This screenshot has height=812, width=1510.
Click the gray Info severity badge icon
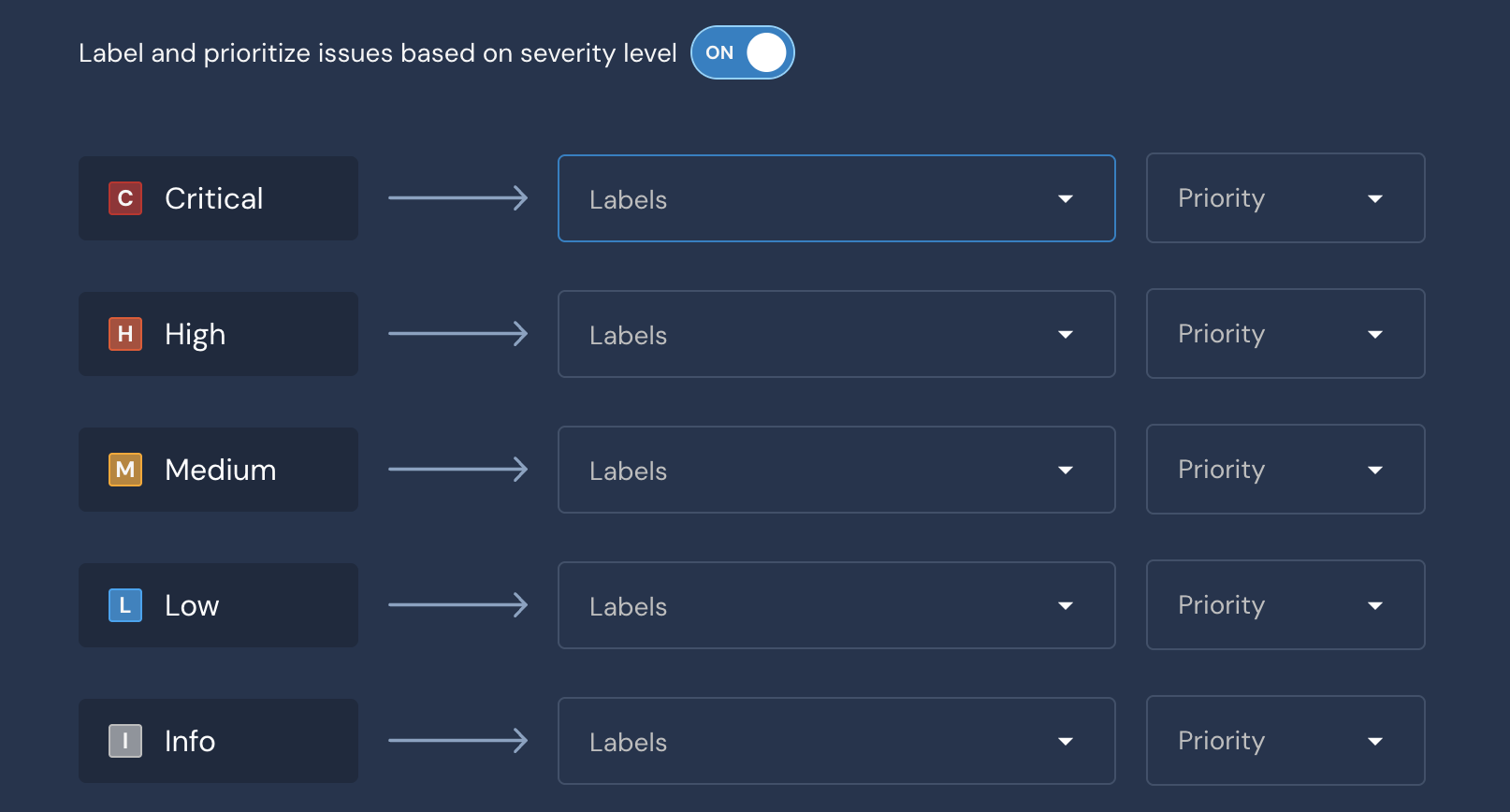click(x=124, y=741)
